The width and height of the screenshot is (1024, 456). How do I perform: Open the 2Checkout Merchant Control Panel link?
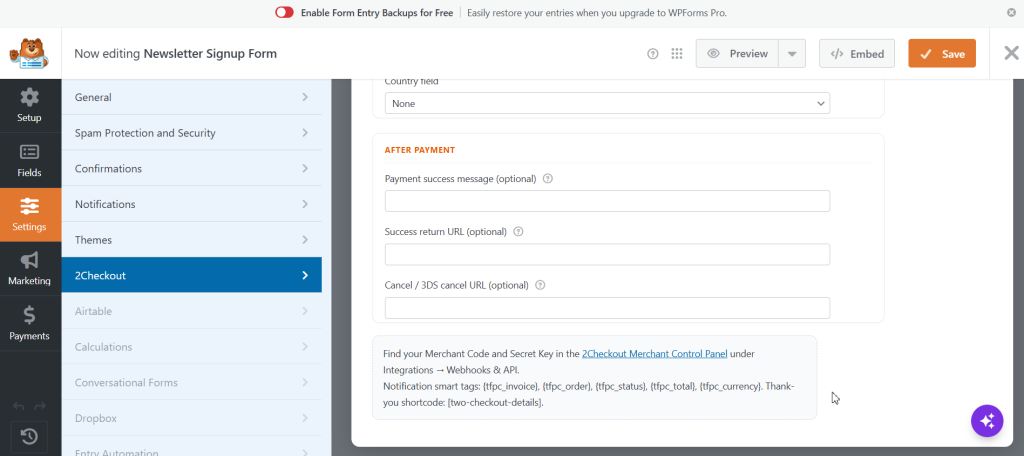coord(654,353)
